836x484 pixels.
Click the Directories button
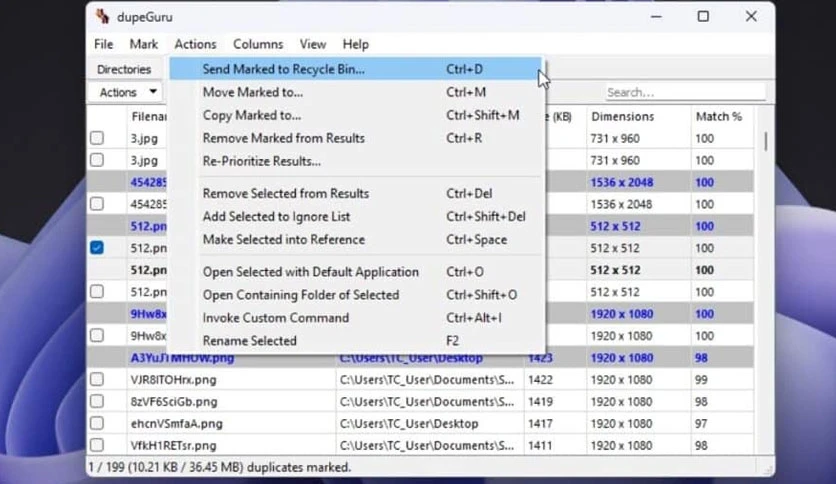coord(124,69)
